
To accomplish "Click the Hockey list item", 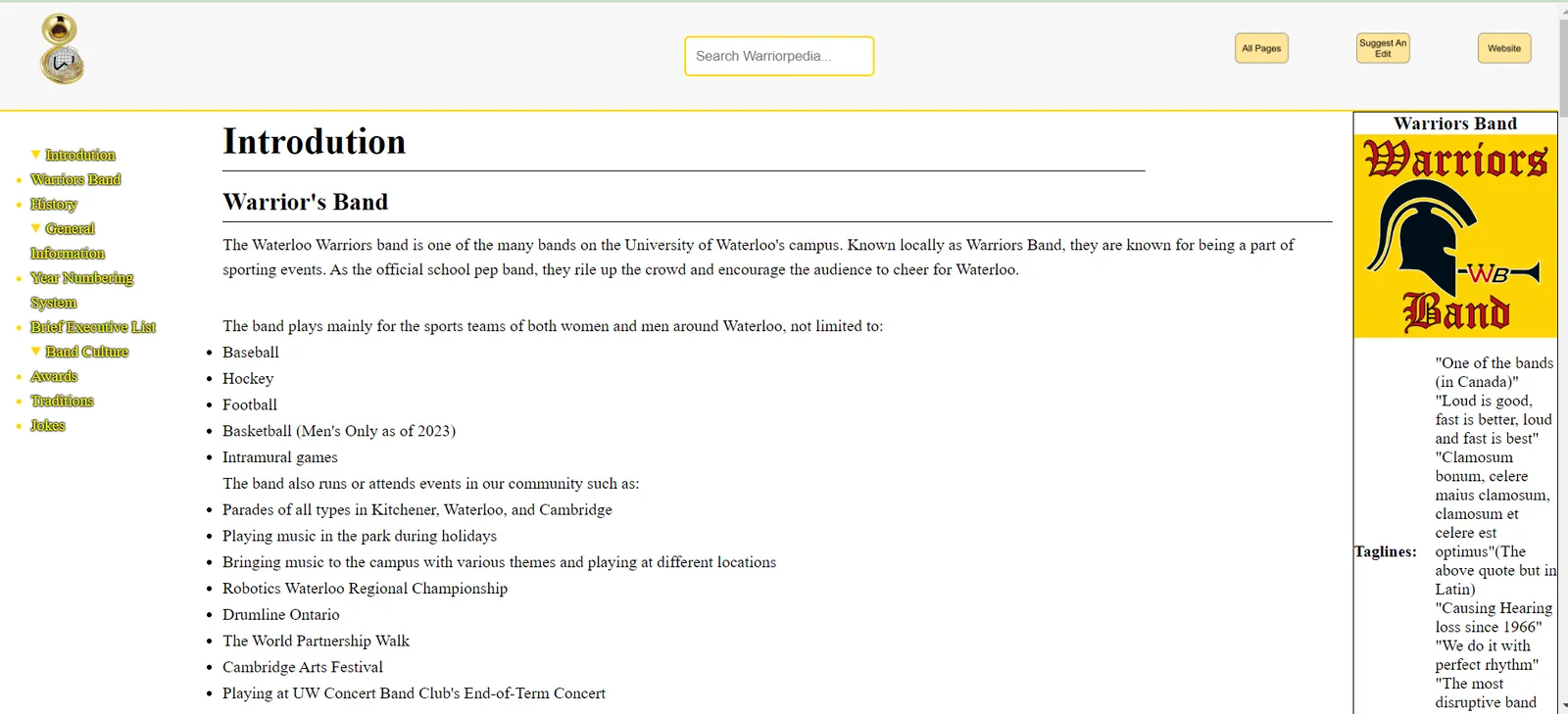I will pos(248,378).
